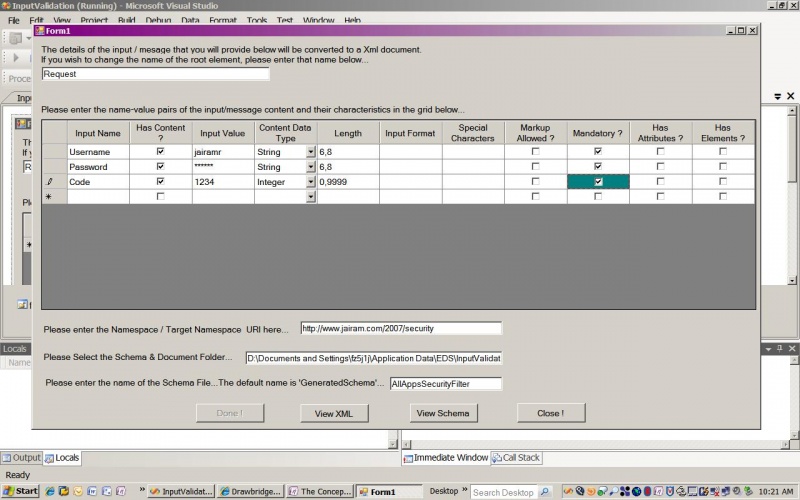This screenshot has height=500, width=800.
Task: Click the Length column header
Action: [x=348, y=133]
